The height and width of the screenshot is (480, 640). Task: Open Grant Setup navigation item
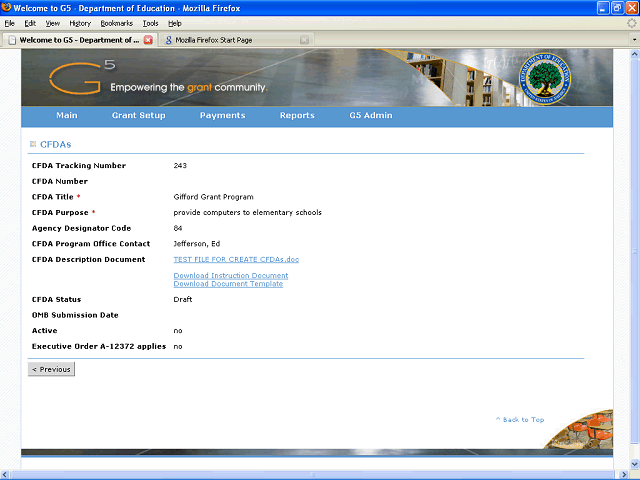pos(139,115)
